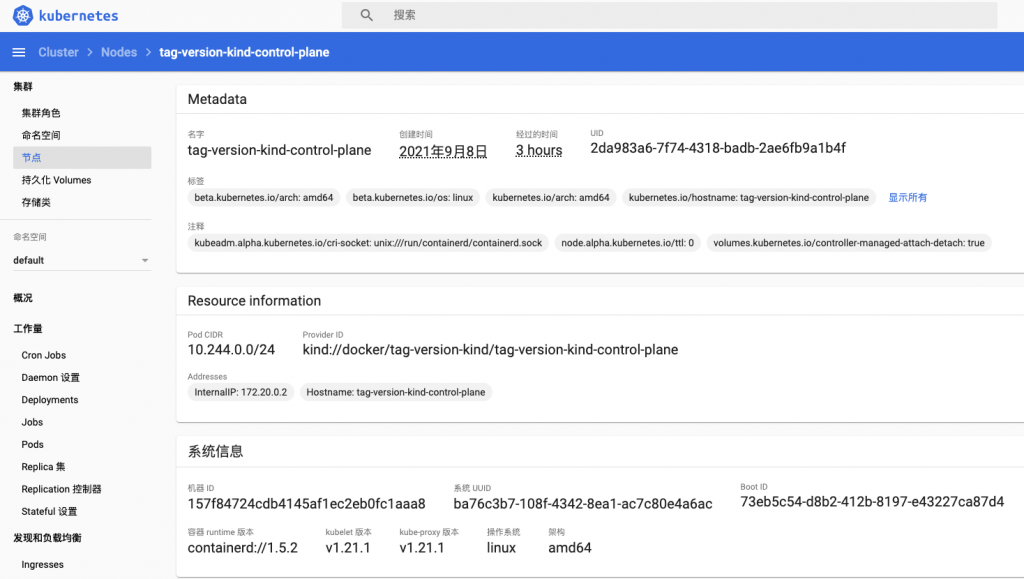Open the Cluster breadcrumb
Image resolution: width=1024 pixels, height=579 pixels.
coord(58,52)
